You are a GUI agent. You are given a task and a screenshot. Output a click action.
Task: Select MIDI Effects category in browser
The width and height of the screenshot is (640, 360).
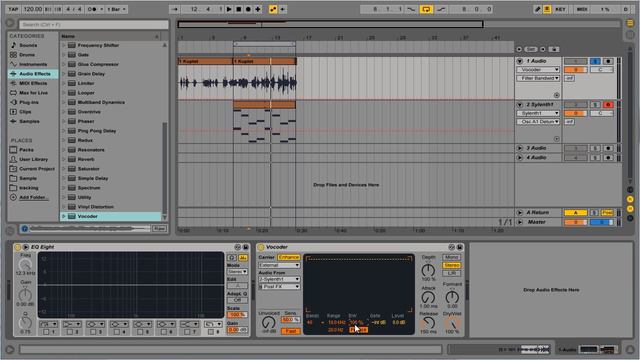pos(33,83)
